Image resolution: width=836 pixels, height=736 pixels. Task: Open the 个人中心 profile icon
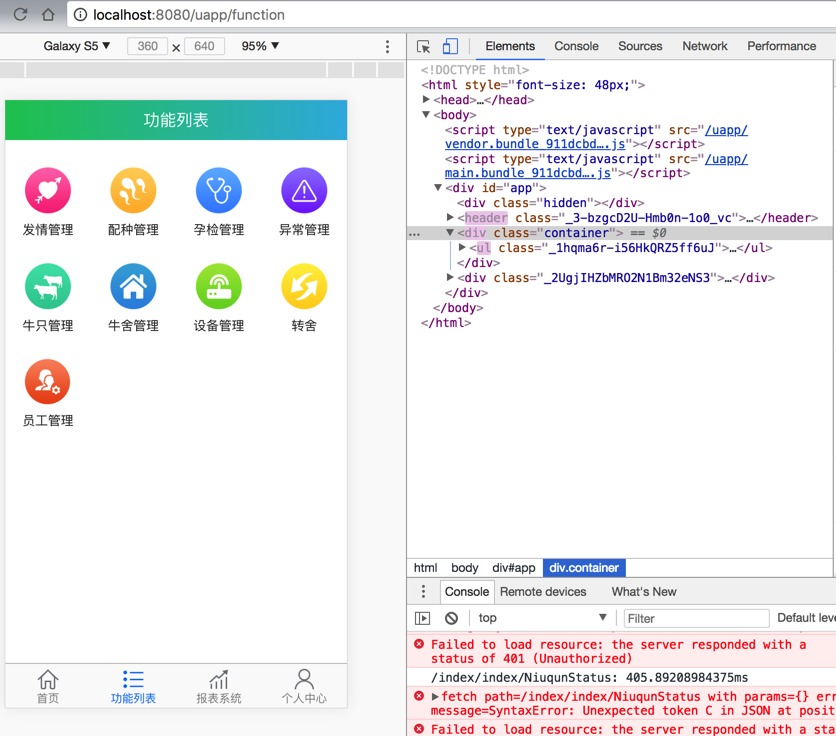304,679
